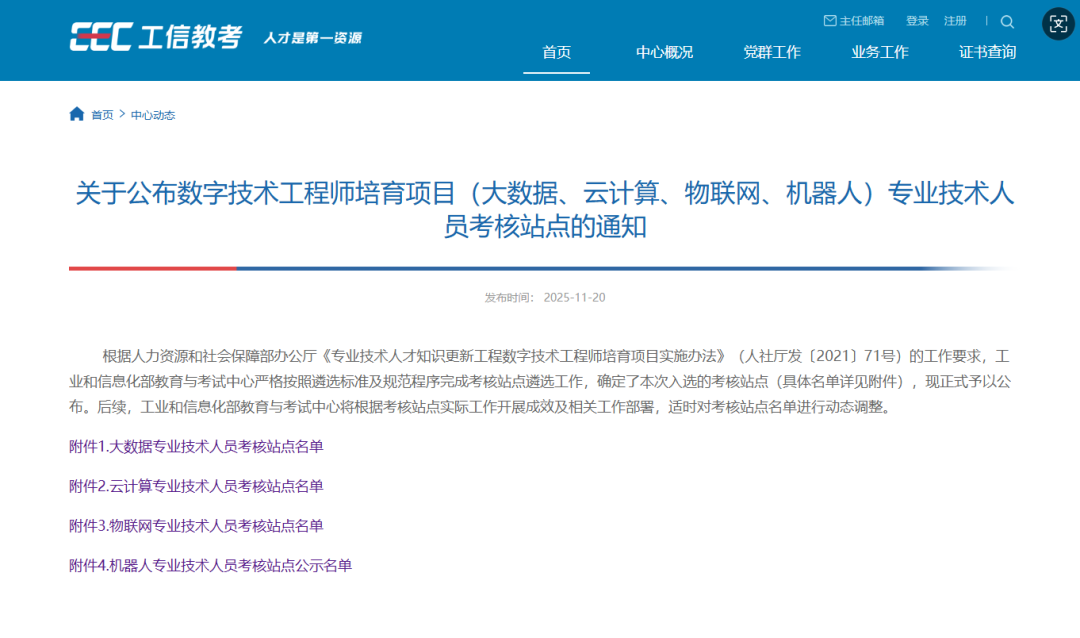Open 附件1 大数据 assessment site list
1080x638 pixels.
[196, 446]
